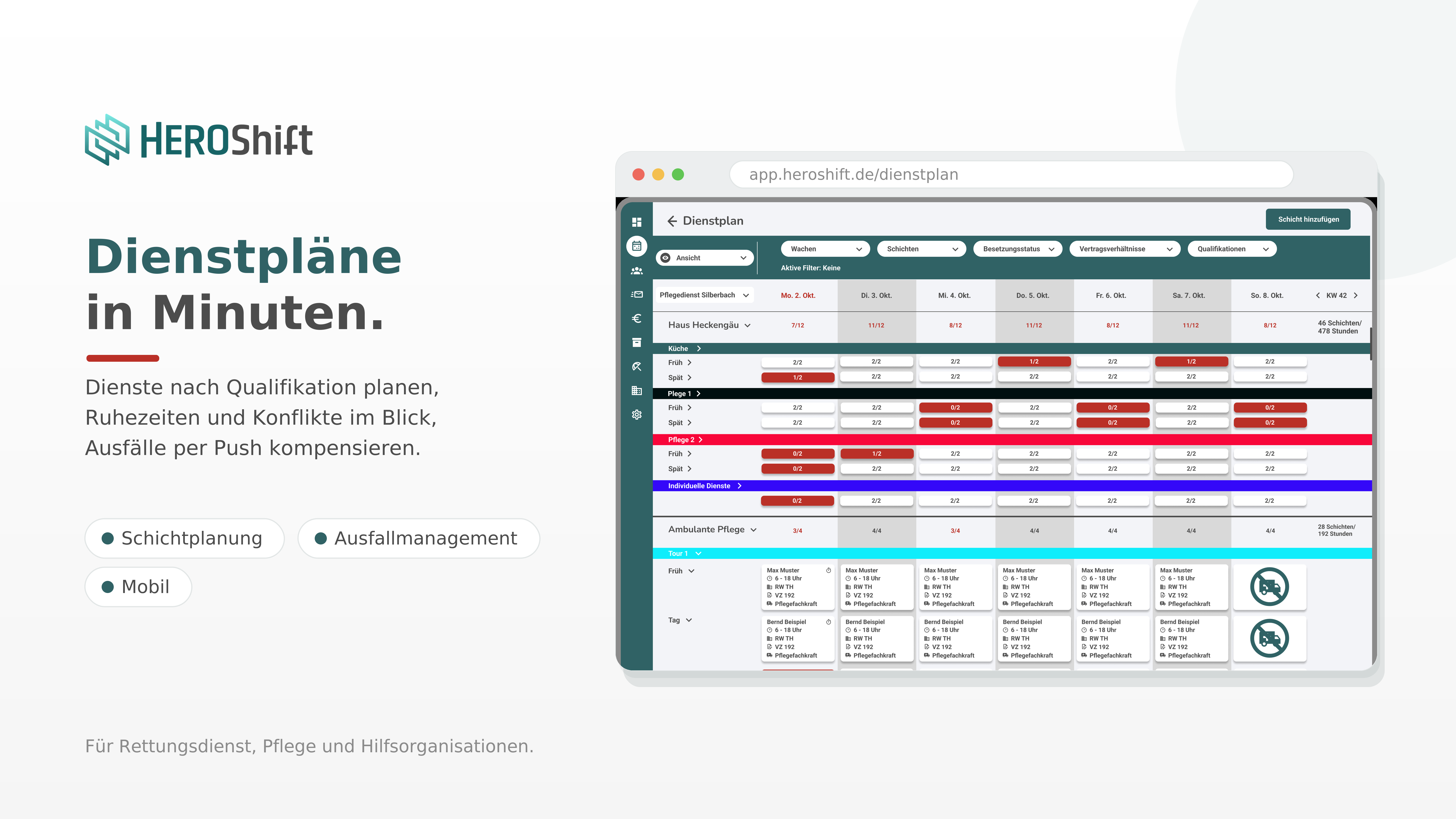
Task: Select the Mo. 2. Okt. day column header
Action: (x=798, y=295)
